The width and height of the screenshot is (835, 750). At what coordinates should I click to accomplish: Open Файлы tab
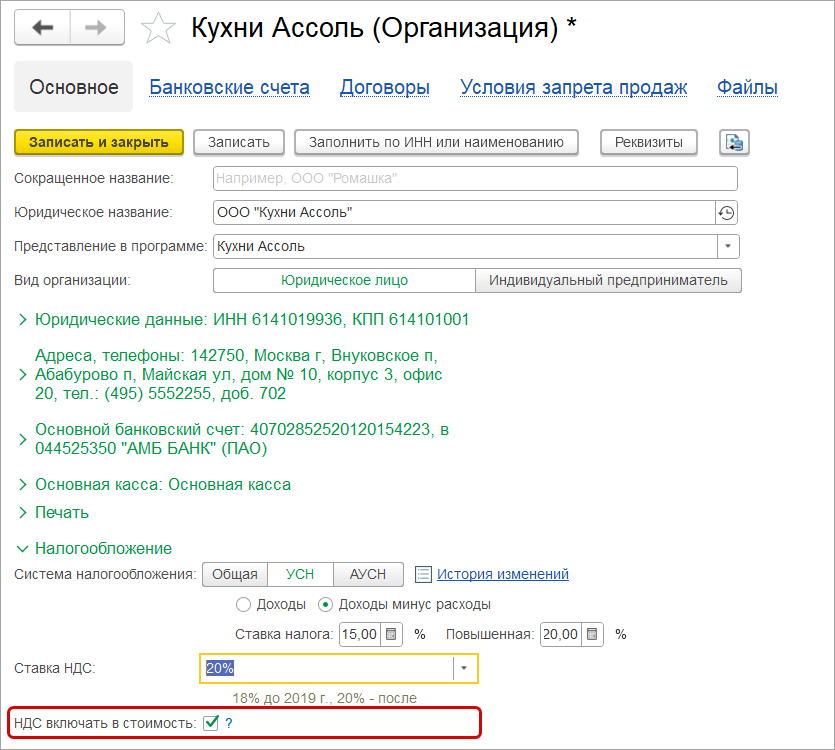(747, 87)
